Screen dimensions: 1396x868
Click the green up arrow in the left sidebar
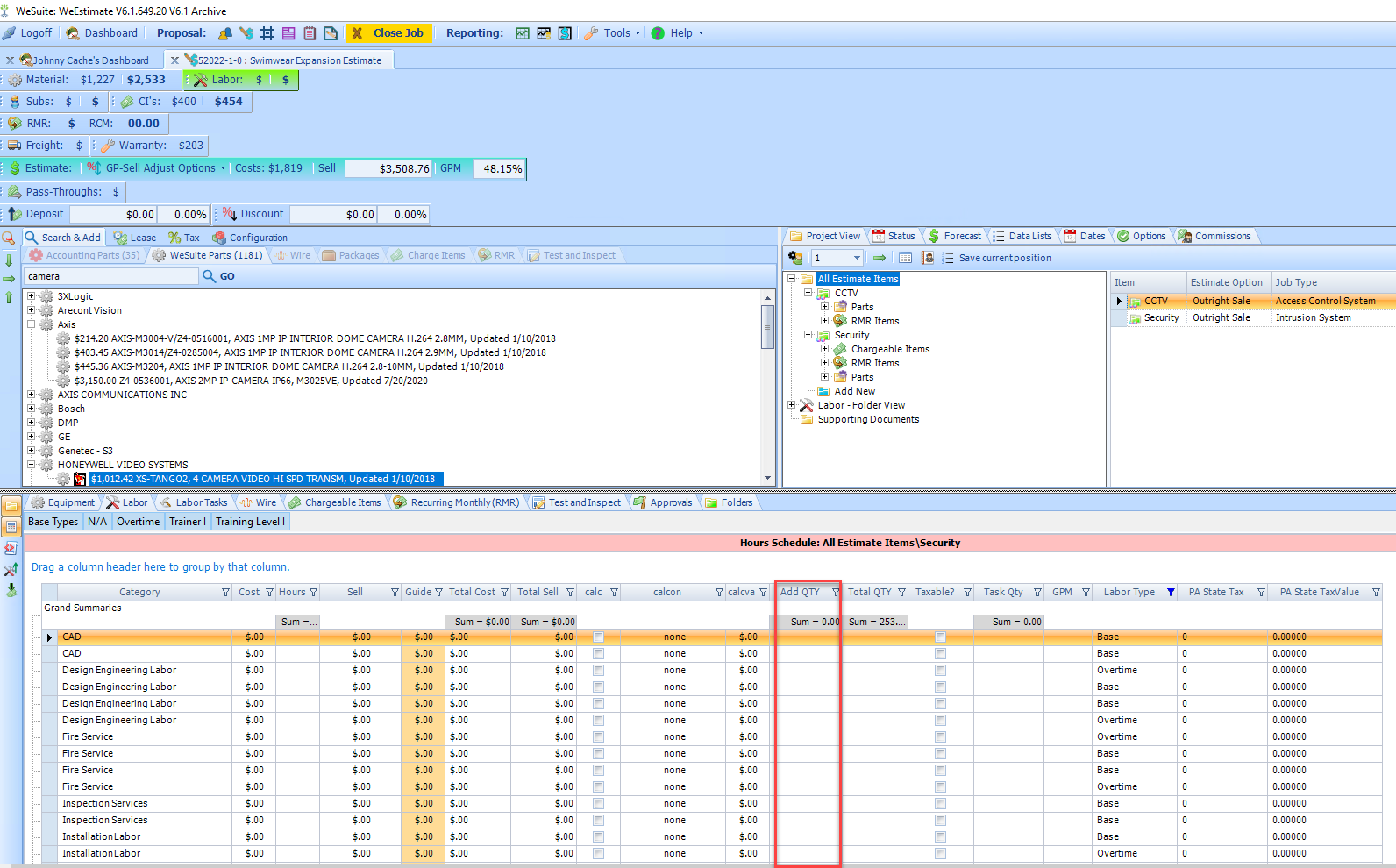point(9,297)
